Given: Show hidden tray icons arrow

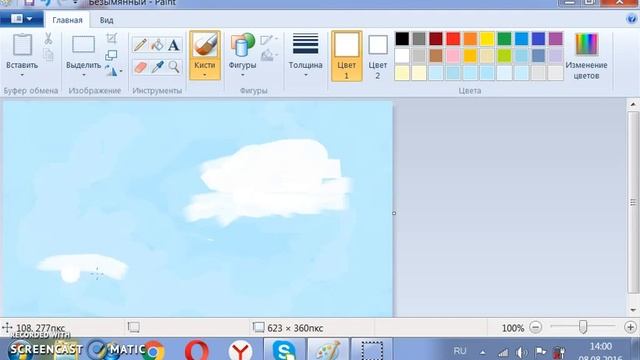Looking at the screenshot, I should [x=482, y=352].
